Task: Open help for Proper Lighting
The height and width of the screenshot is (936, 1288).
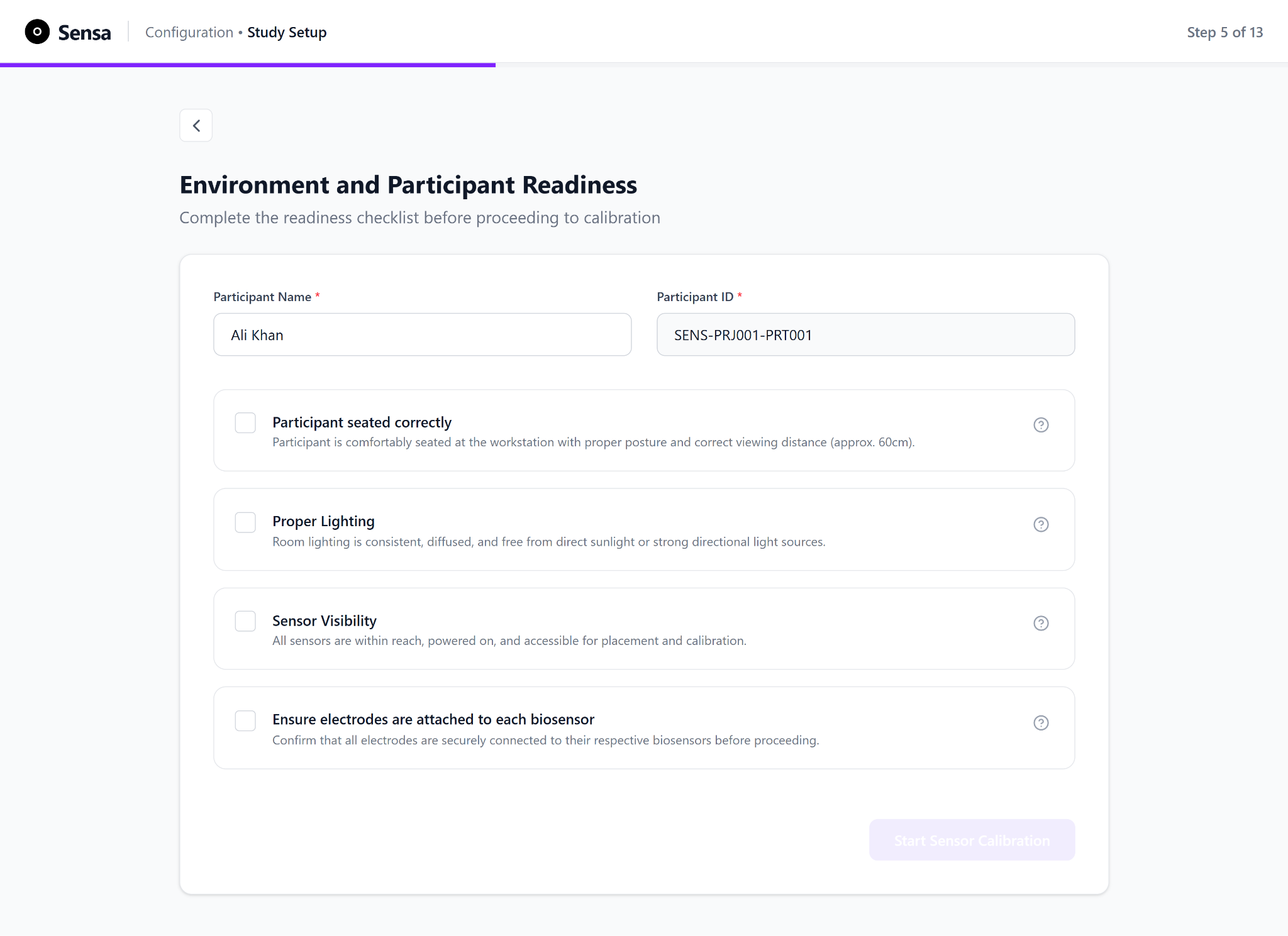Action: click(x=1041, y=524)
